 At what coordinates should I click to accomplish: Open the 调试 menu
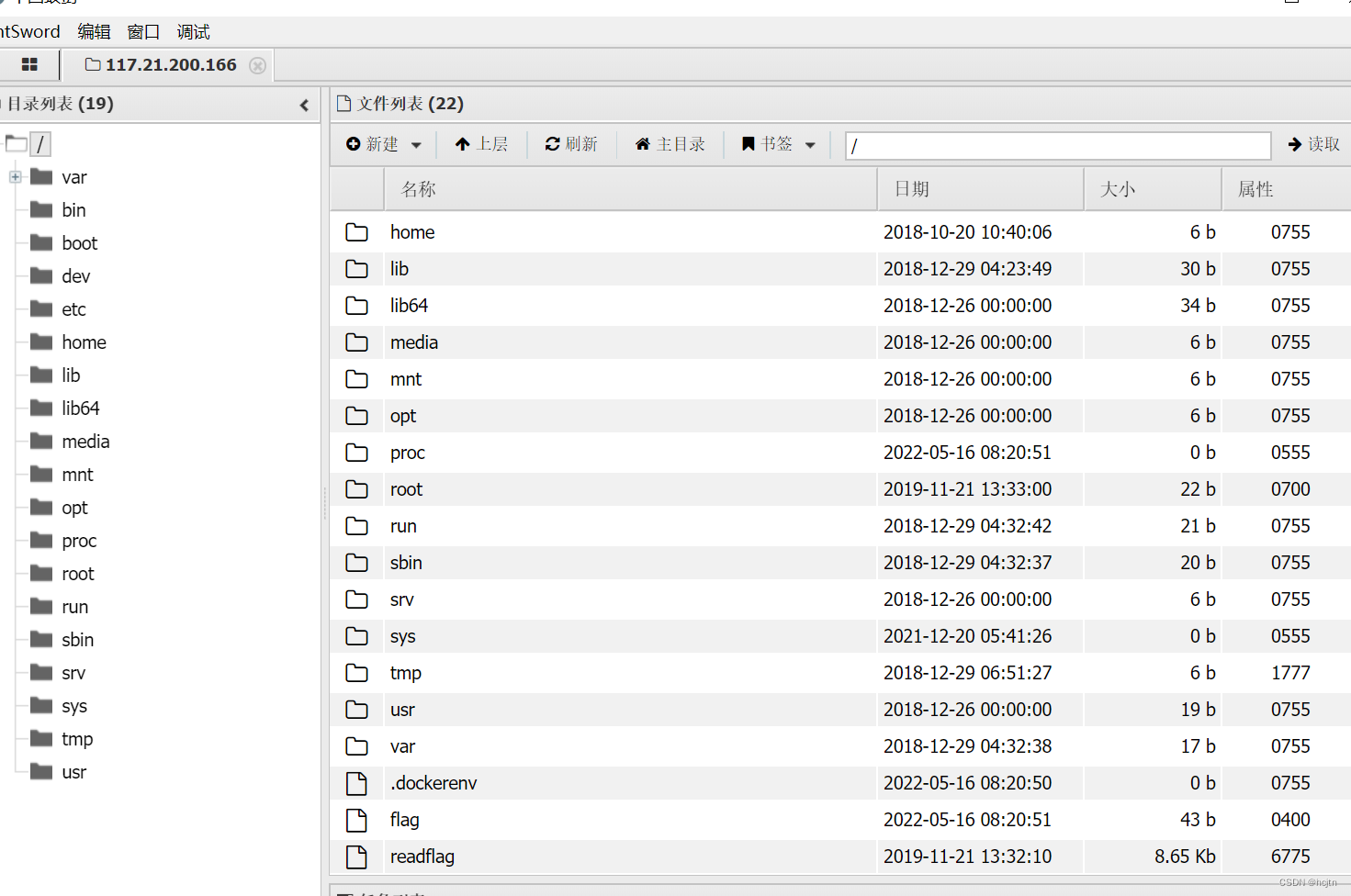click(x=192, y=31)
